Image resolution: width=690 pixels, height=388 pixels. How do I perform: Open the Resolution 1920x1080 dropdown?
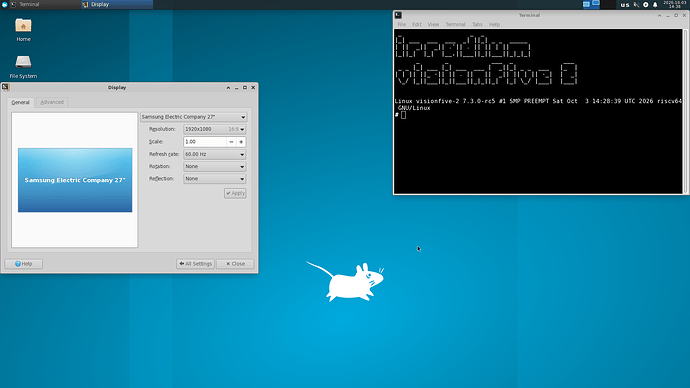(214, 129)
